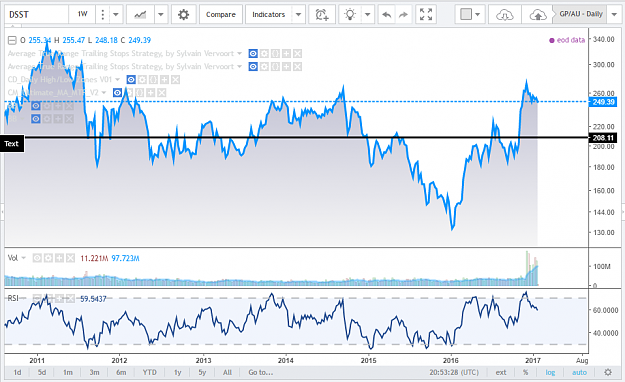Open settings for CD_Daily High/Low Zones indicator
The height and width of the screenshot is (382, 625).
click(142, 80)
